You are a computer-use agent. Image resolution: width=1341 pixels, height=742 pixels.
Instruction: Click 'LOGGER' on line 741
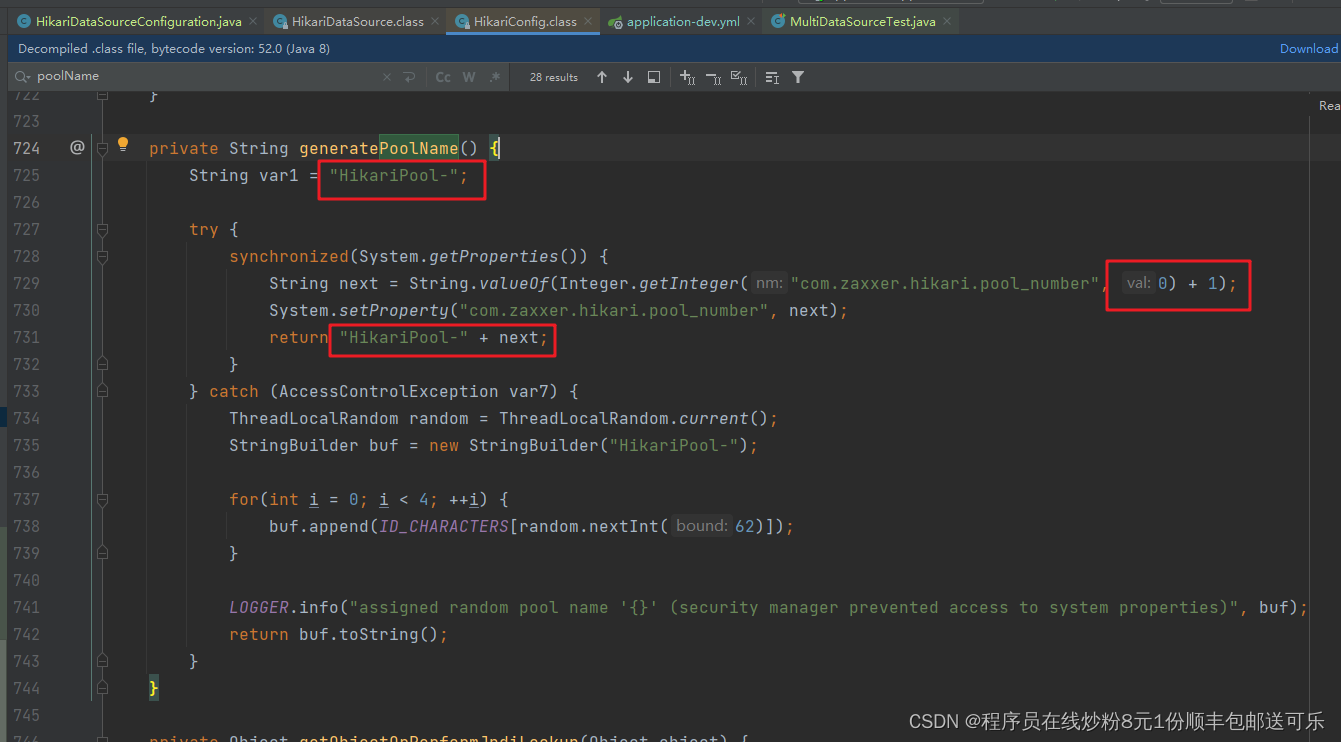click(259, 607)
